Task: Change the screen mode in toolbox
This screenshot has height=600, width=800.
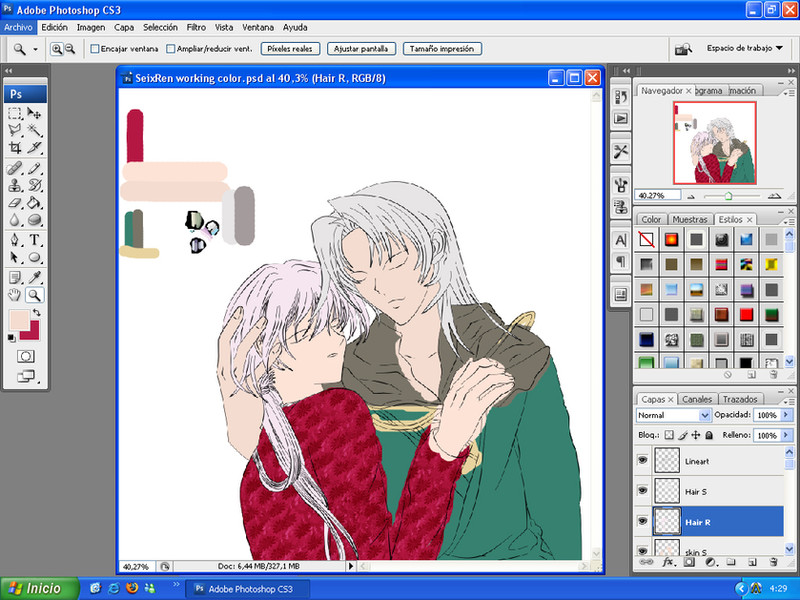Action: click(26, 377)
